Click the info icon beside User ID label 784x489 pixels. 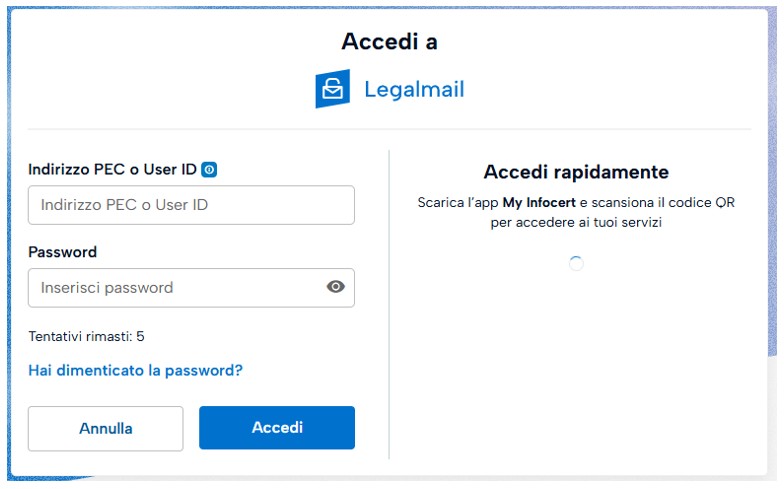click(x=209, y=170)
